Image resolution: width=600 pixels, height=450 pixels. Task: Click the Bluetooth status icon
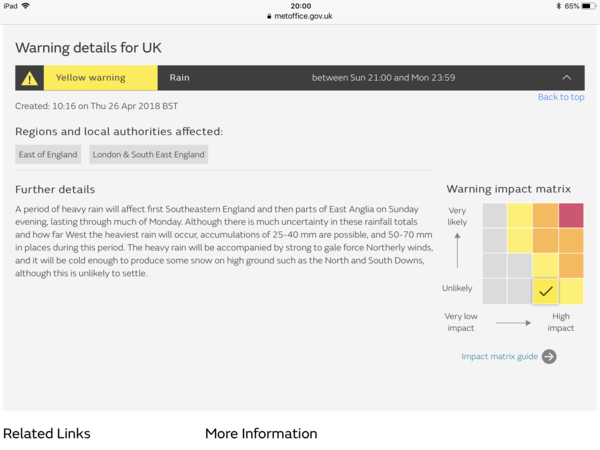559,6
